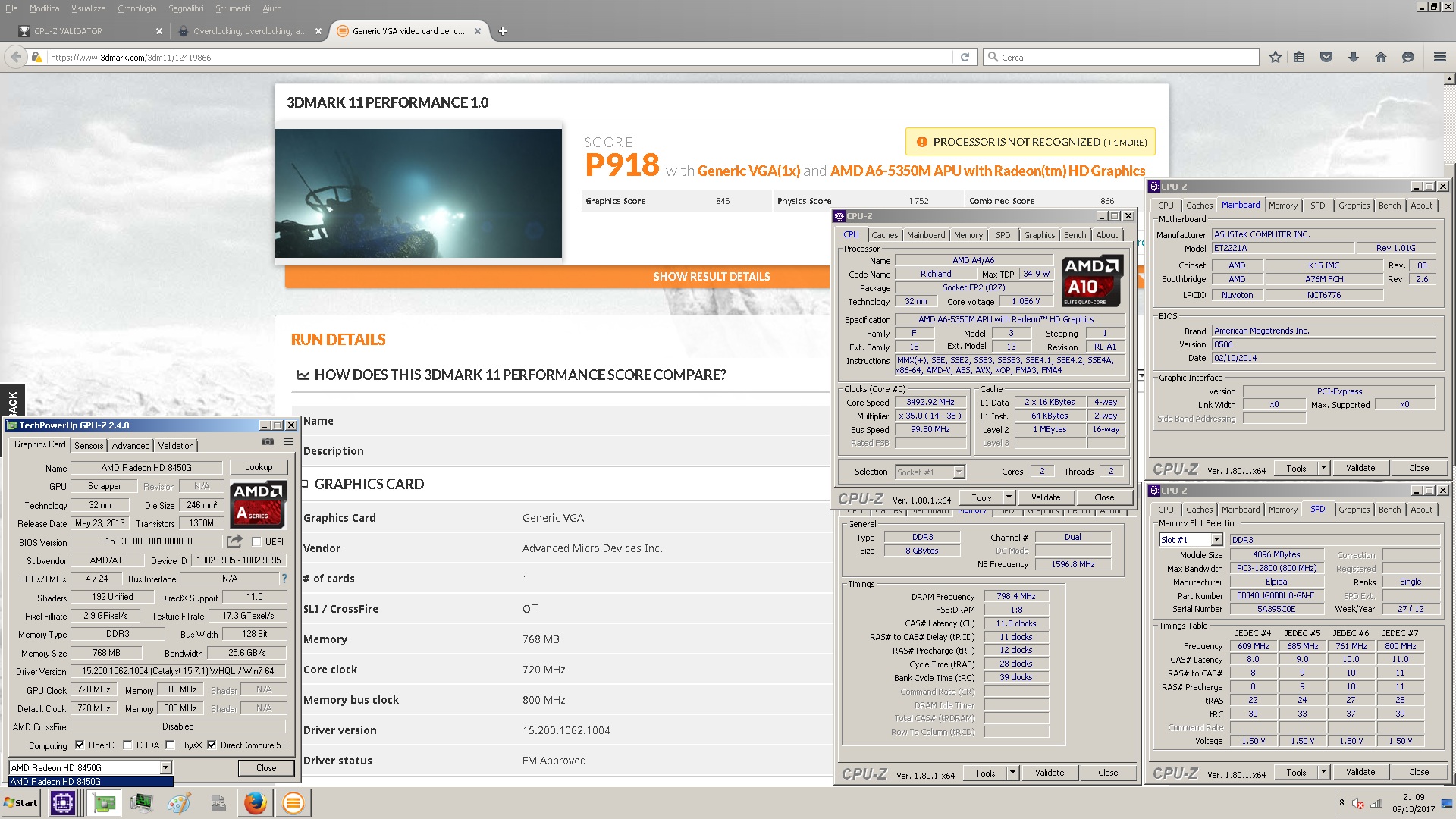Screen dimensions: 1456x819
Task: Click the Cerca search field
Action: tap(1121, 57)
